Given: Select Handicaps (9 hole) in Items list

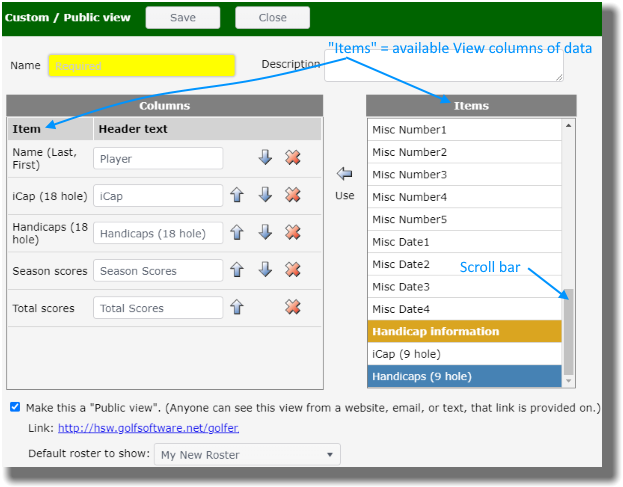Looking at the screenshot, I should point(464,376).
